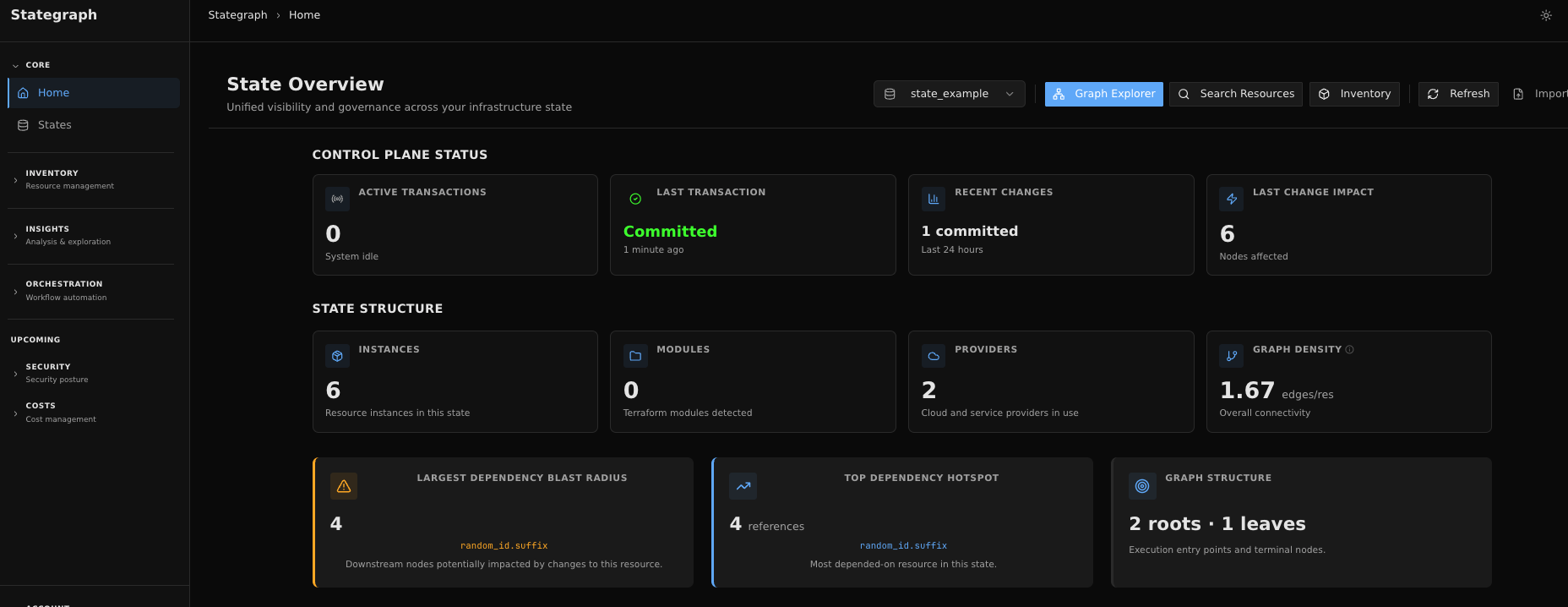1568x607 pixels.
Task: Click the Modules folder icon
Action: coord(635,356)
